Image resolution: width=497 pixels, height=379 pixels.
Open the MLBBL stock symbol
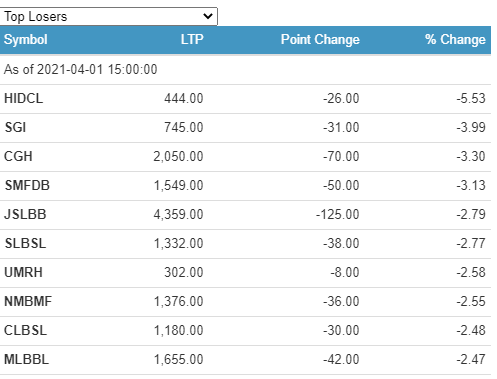point(26,360)
